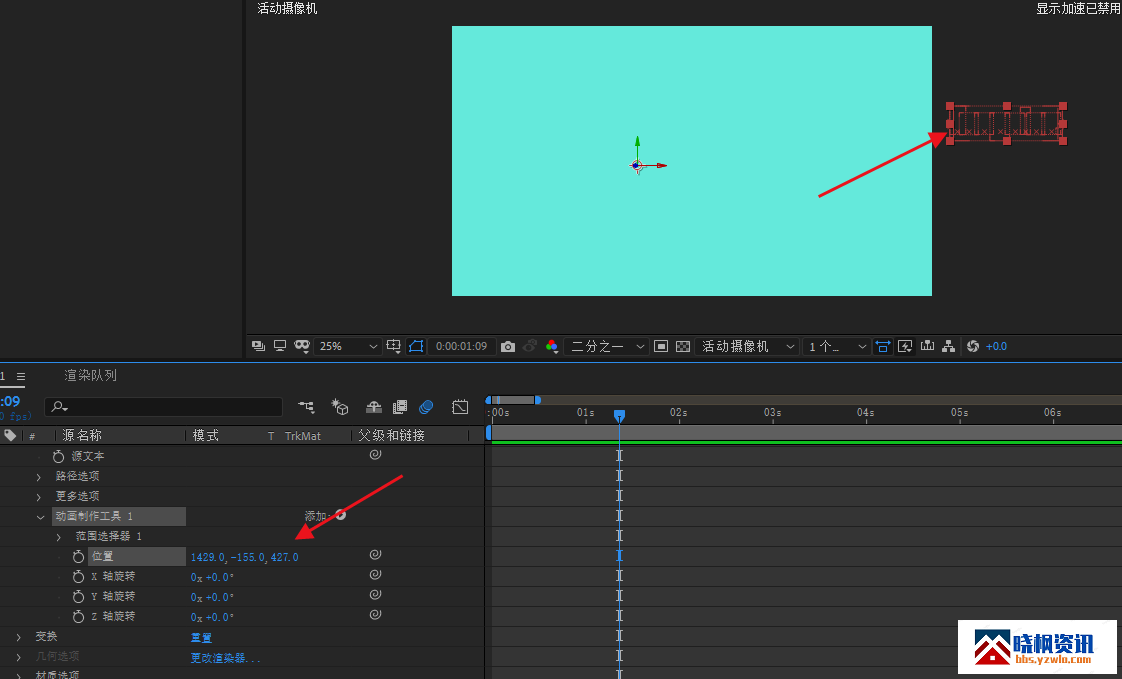Image resolution: width=1122 pixels, height=679 pixels.
Task: Expand 范围选择器 1
Action: pyautogui.click(x=59, y=537)
